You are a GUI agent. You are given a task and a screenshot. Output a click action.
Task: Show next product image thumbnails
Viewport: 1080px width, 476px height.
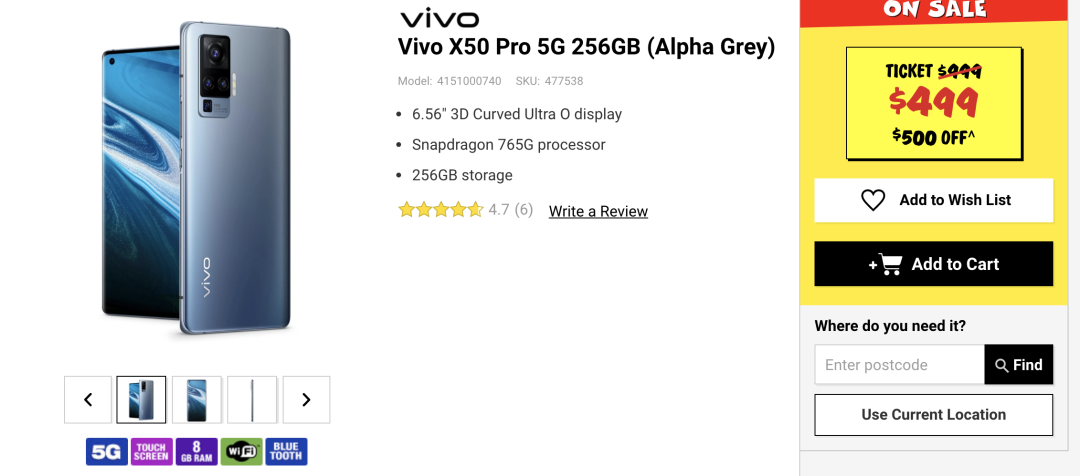pos(306,400)
